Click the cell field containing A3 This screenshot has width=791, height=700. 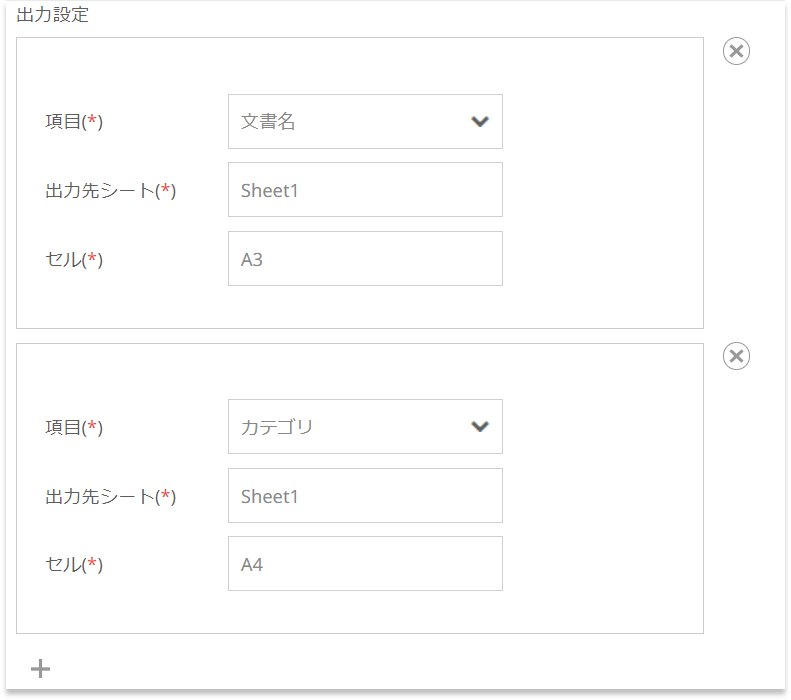point(365,259)
